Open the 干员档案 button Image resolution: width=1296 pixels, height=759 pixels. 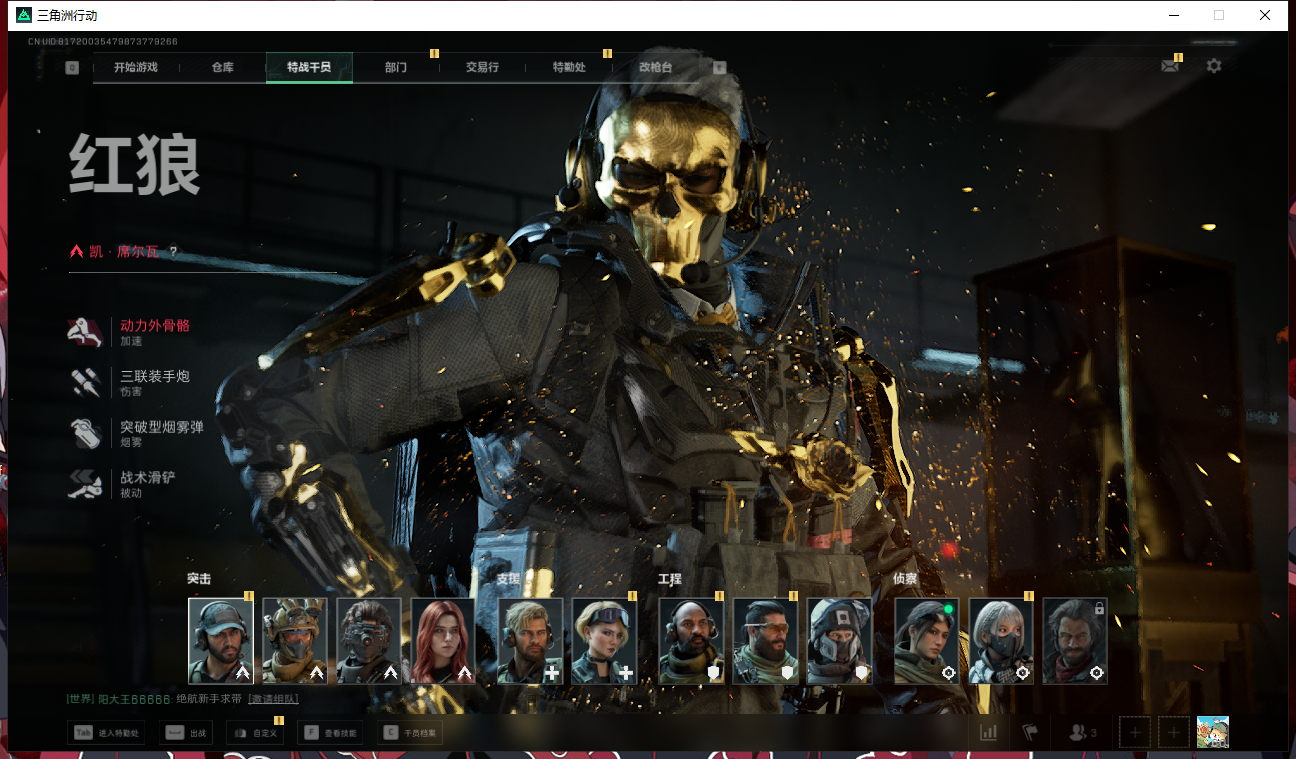tap(411, 733)
